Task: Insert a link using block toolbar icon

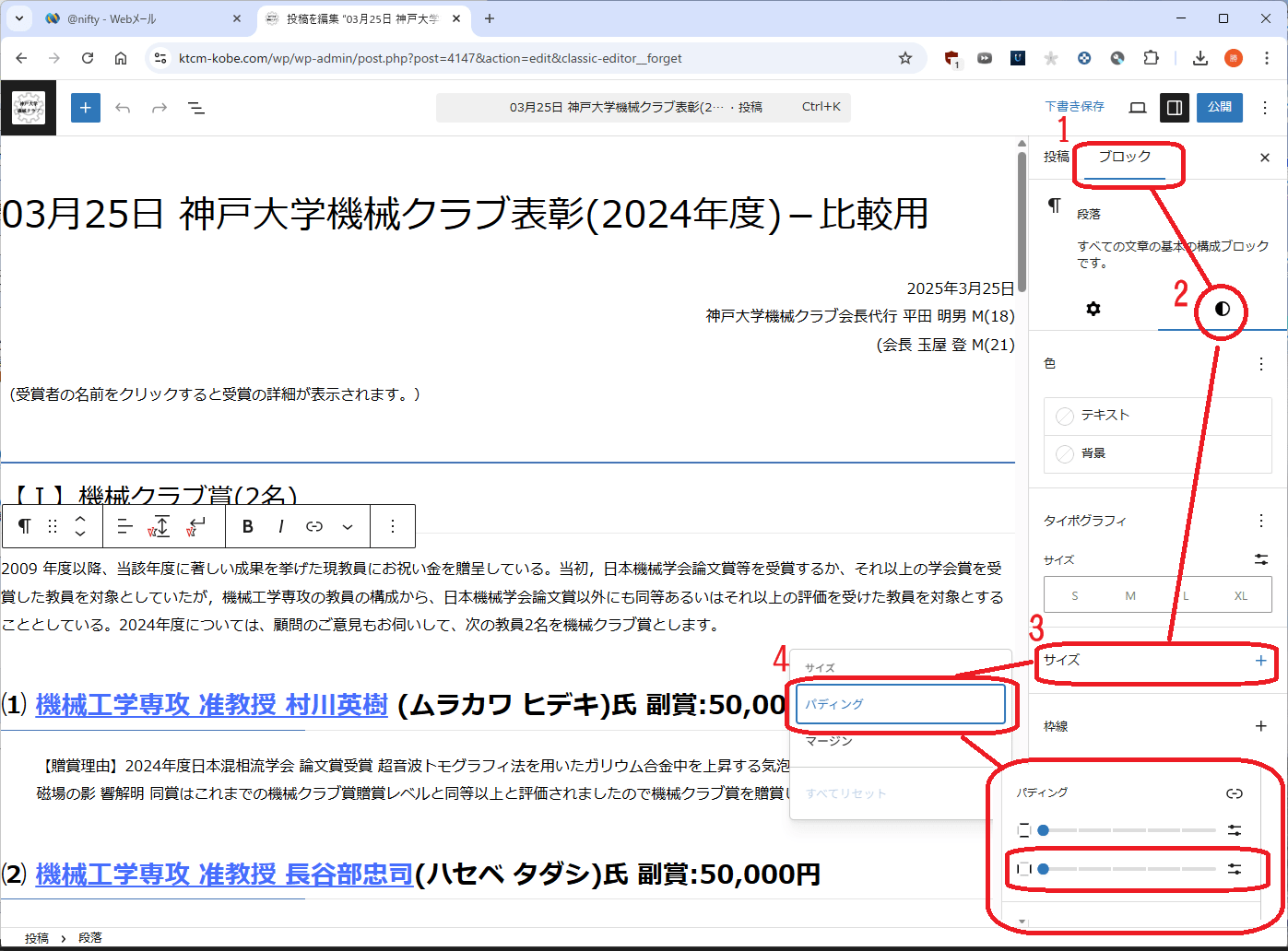Action: [x=314, y=526]
